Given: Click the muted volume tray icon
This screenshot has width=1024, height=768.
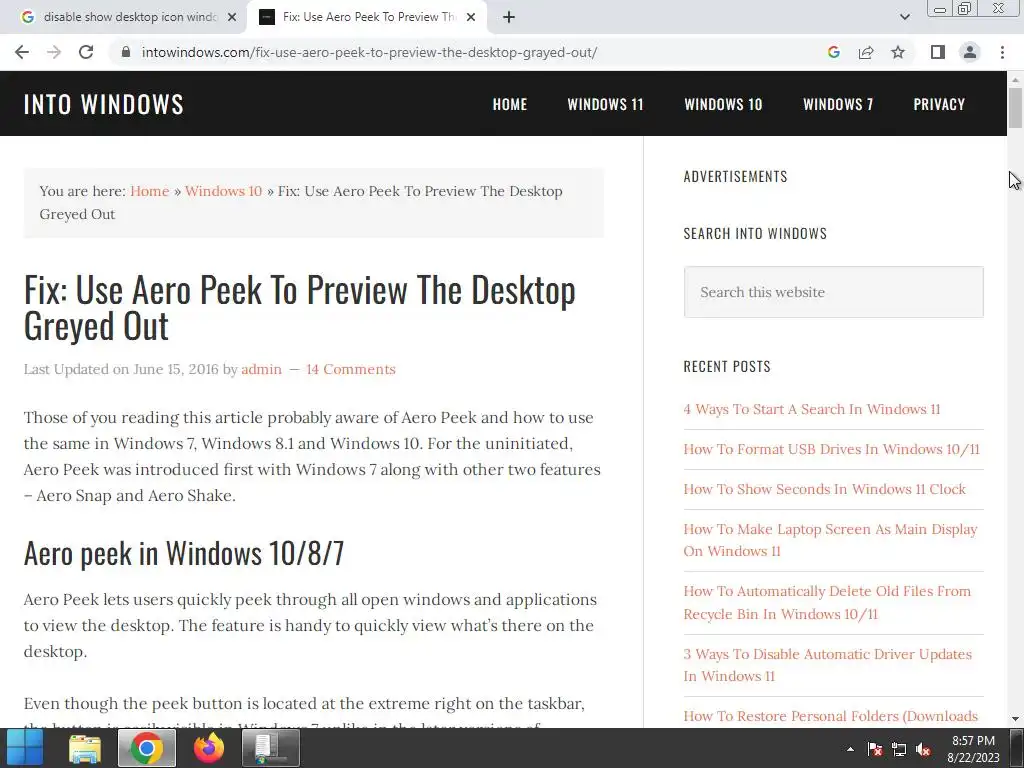Looking at the screenshot, I should (x=923, y=749).
